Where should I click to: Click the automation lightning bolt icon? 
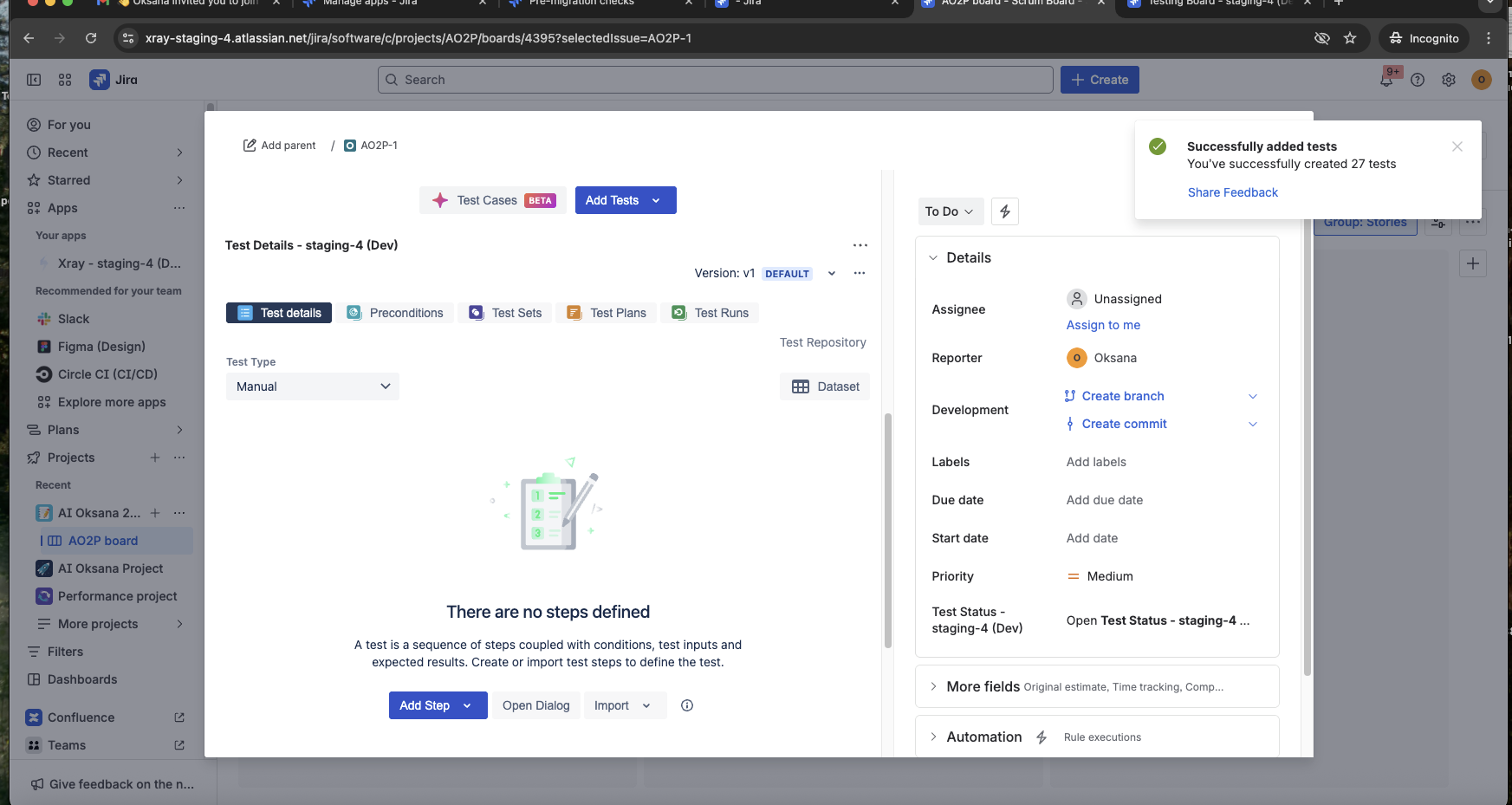pyautogui.click(x=1005, y=211)
